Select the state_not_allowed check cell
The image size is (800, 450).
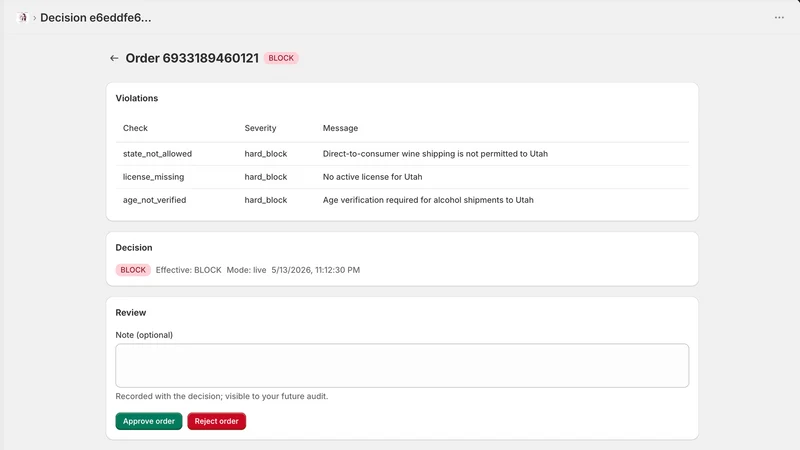157,154
